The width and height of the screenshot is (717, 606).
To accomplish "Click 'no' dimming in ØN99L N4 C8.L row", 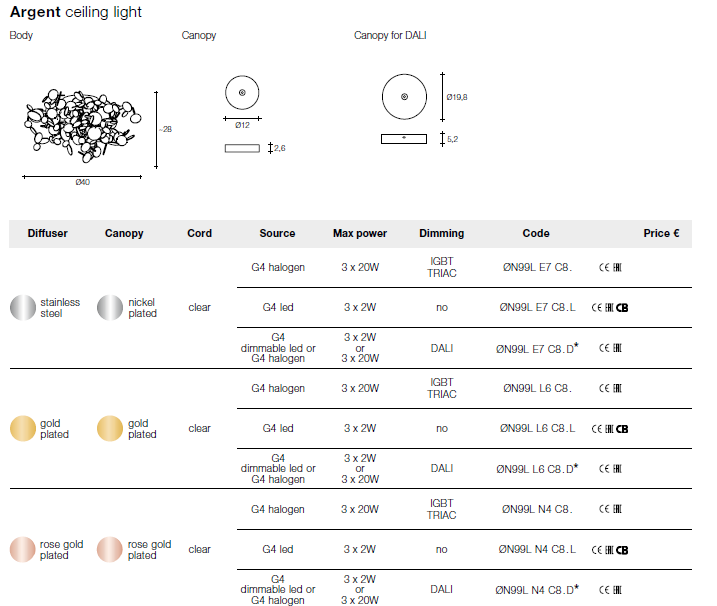I will coord(442,549).
